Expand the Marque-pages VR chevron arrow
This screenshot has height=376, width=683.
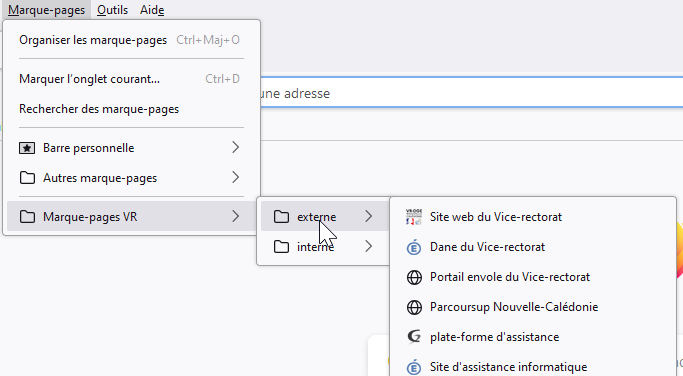pos(236,216)
